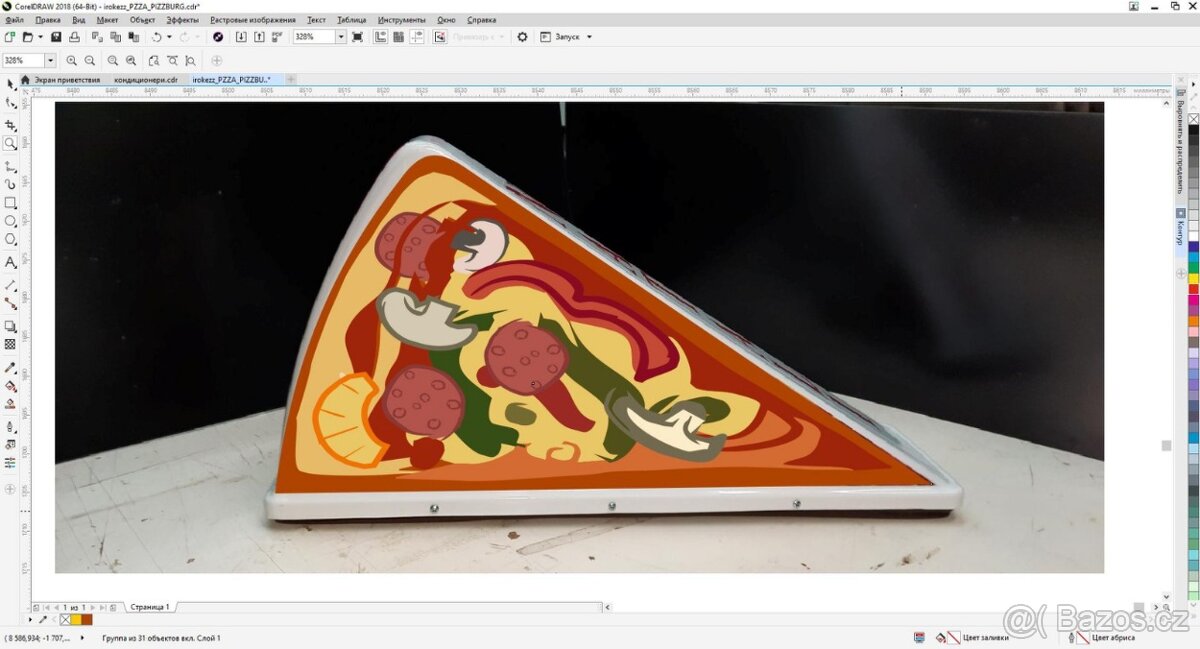Pick the red swatch in right color palette
This screenshot has width=1200, height=649.
[x=1194, y=289]
